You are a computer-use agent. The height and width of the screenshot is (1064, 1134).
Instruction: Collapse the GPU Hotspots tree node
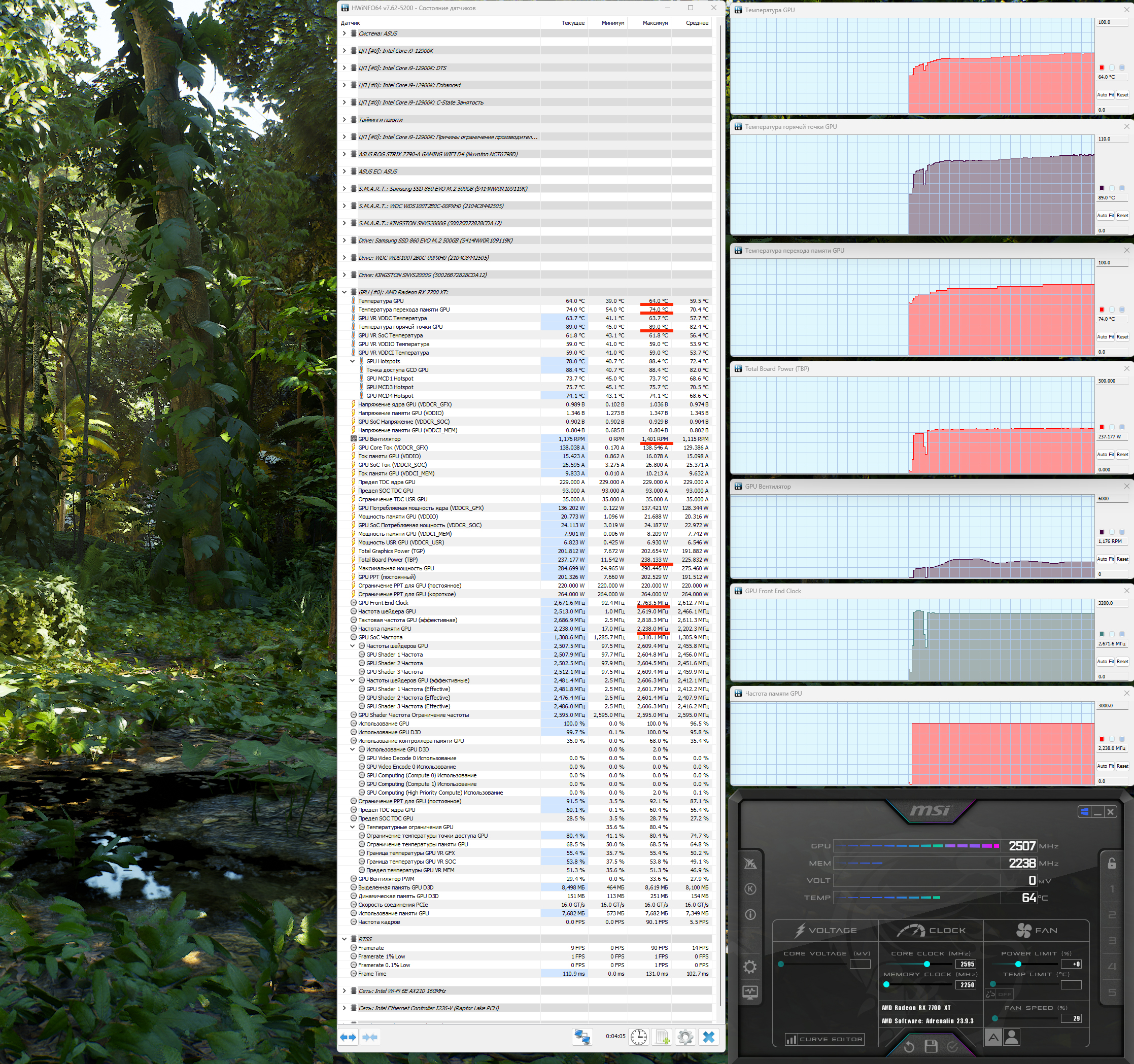pyautogui.click(x=352, y=361)
